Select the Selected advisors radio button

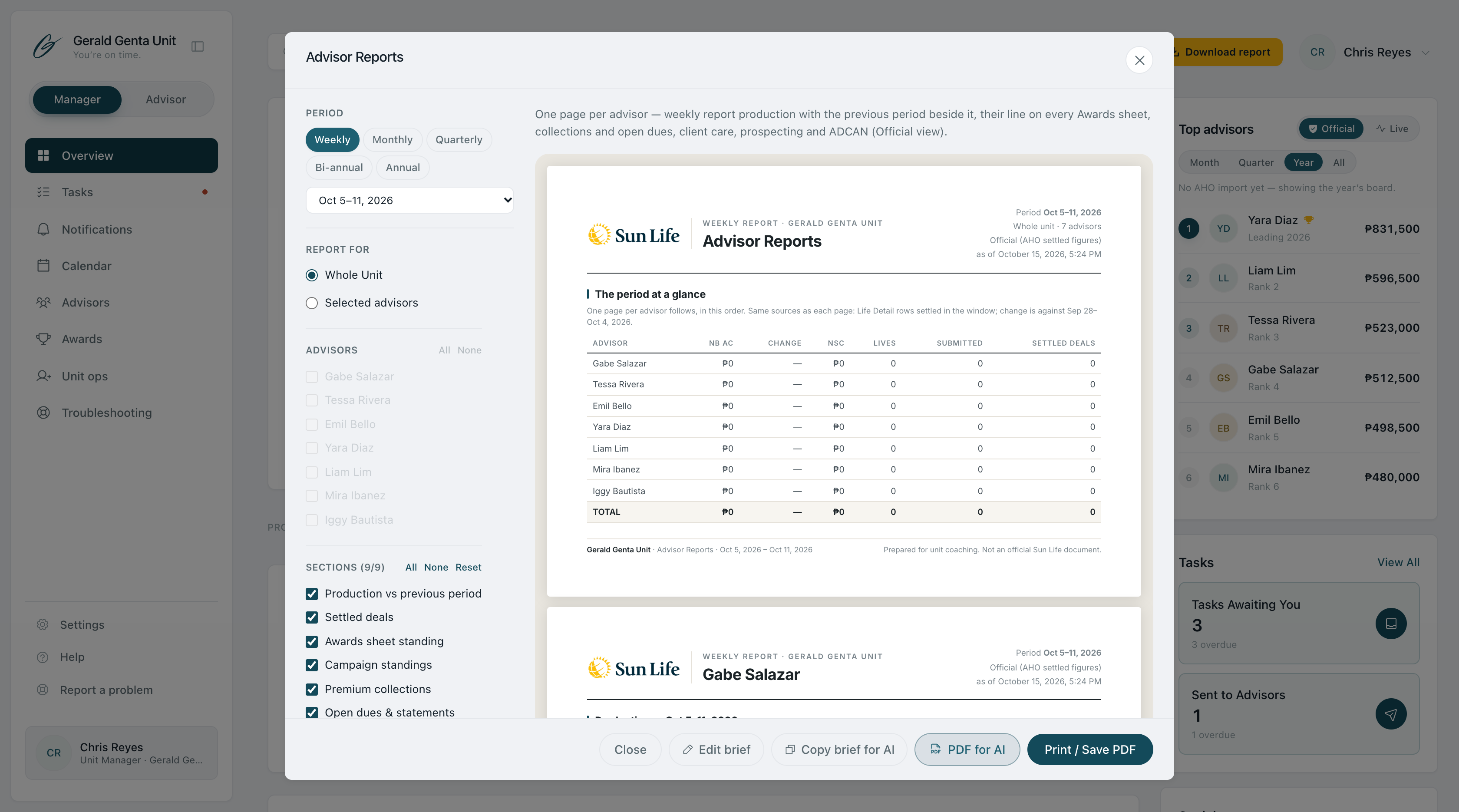311,303
